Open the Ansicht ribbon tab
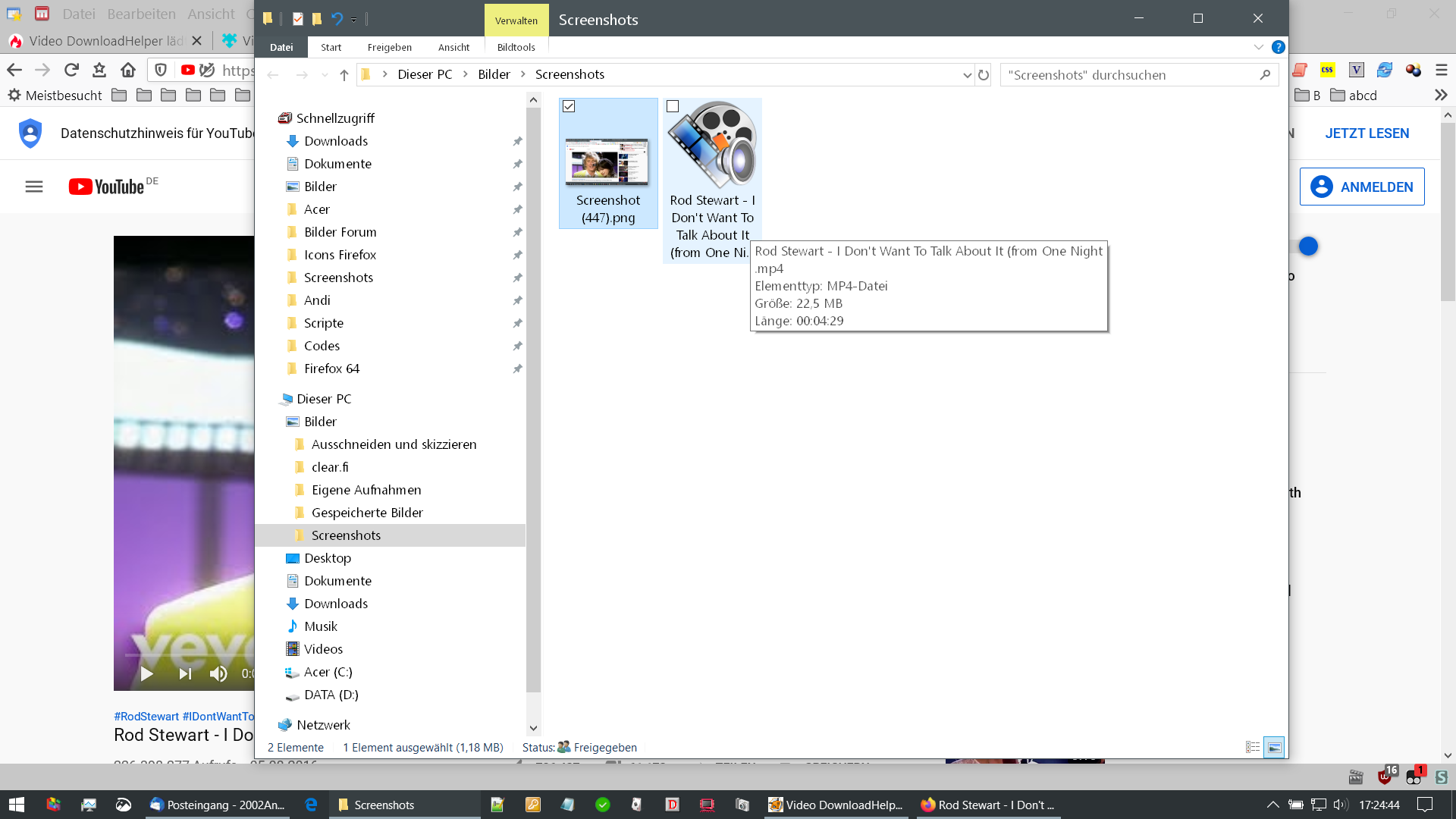1456x819 pixels. click(453, 47)
